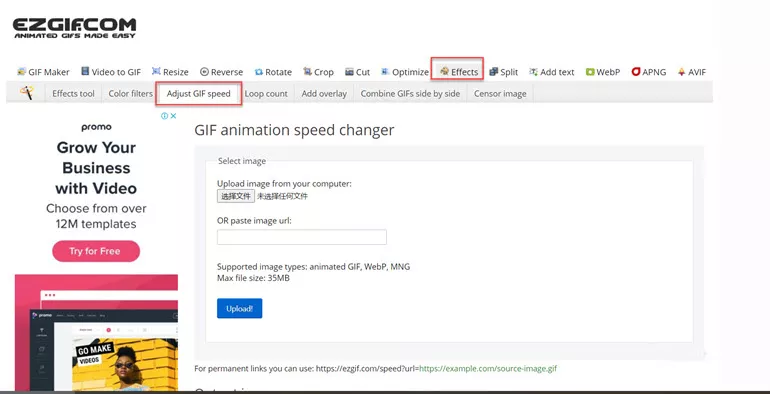
Task: Switch to the Censor image tab
Action: (x=500, y=93)
